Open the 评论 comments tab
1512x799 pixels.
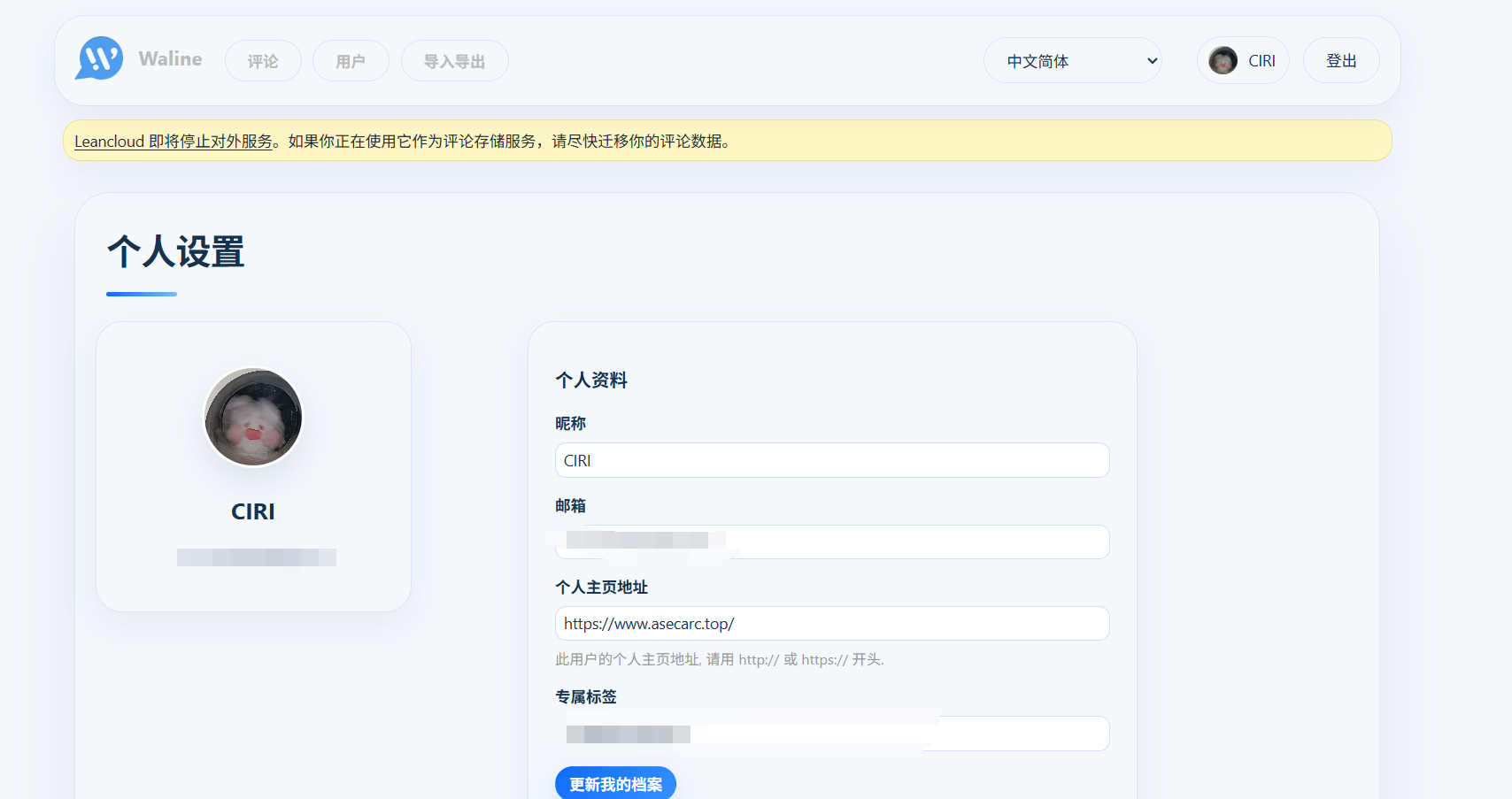point(263,61)
